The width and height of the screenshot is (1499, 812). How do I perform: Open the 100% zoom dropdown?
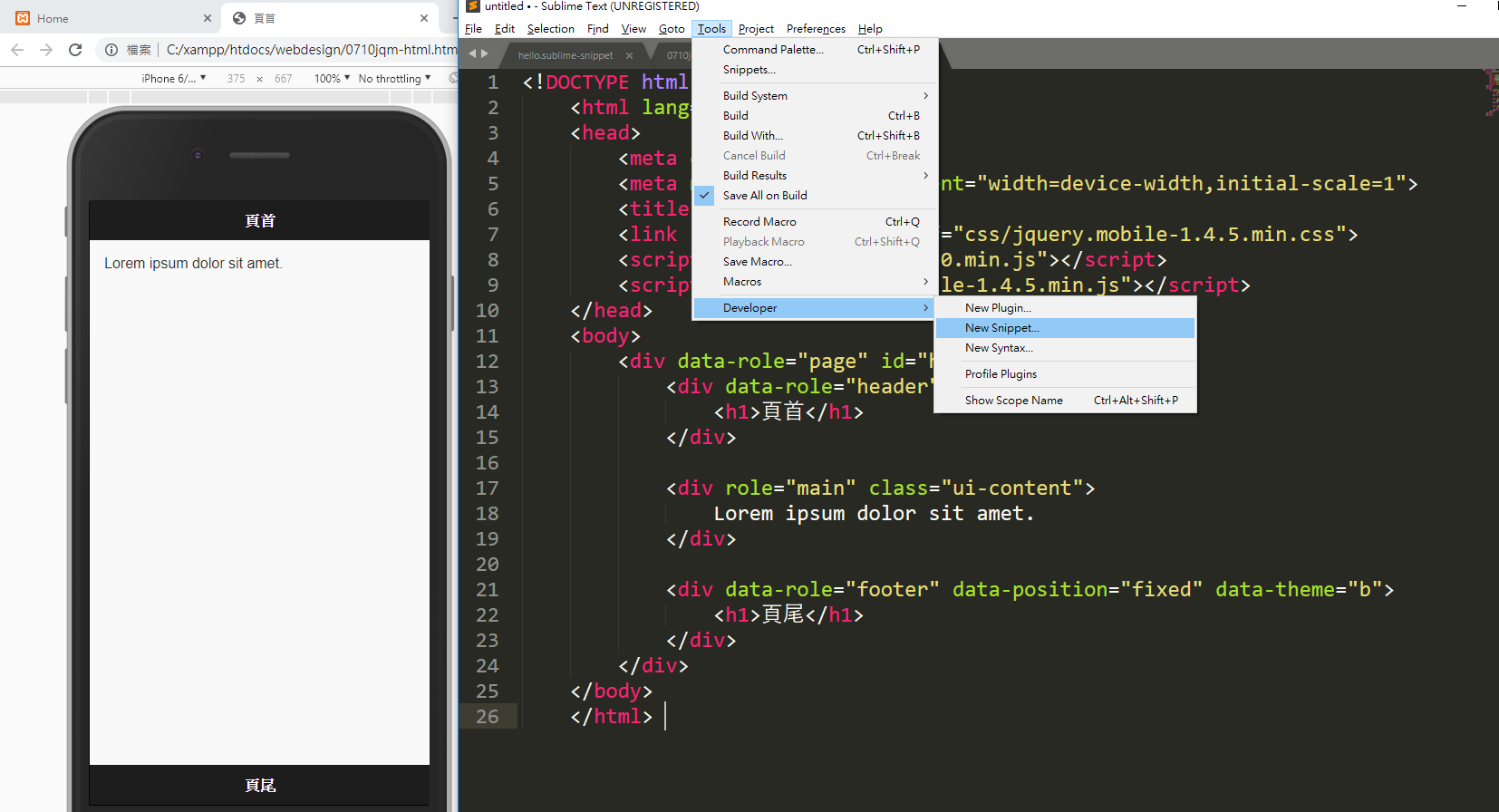(332, 79)
